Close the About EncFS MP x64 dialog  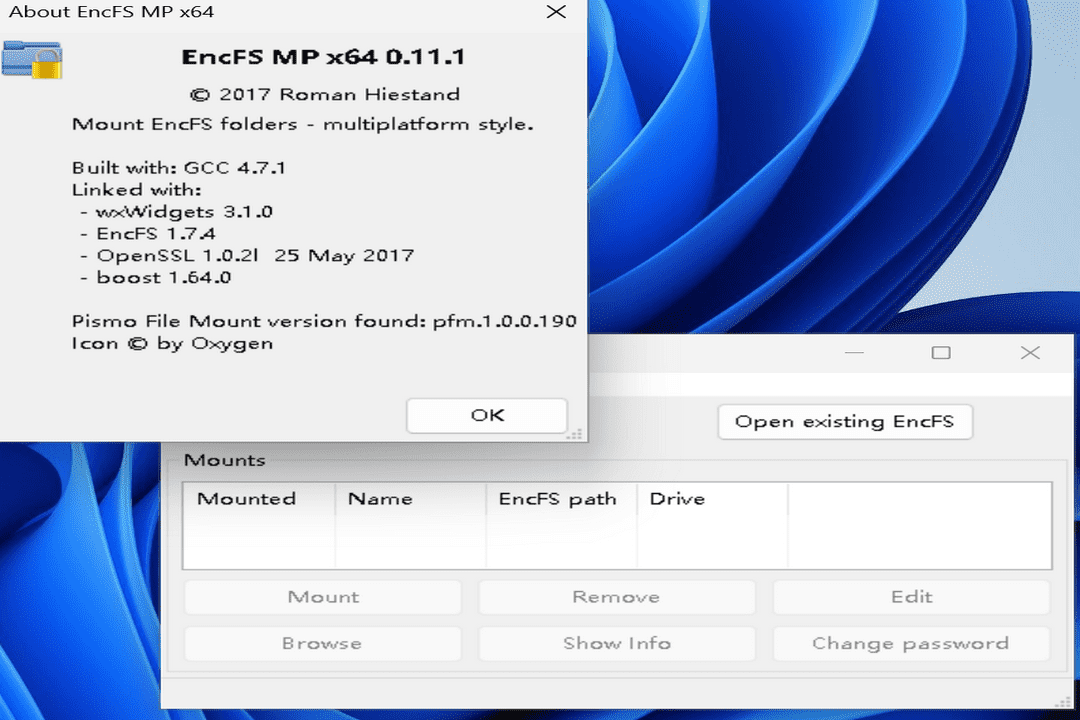point(557,13)
